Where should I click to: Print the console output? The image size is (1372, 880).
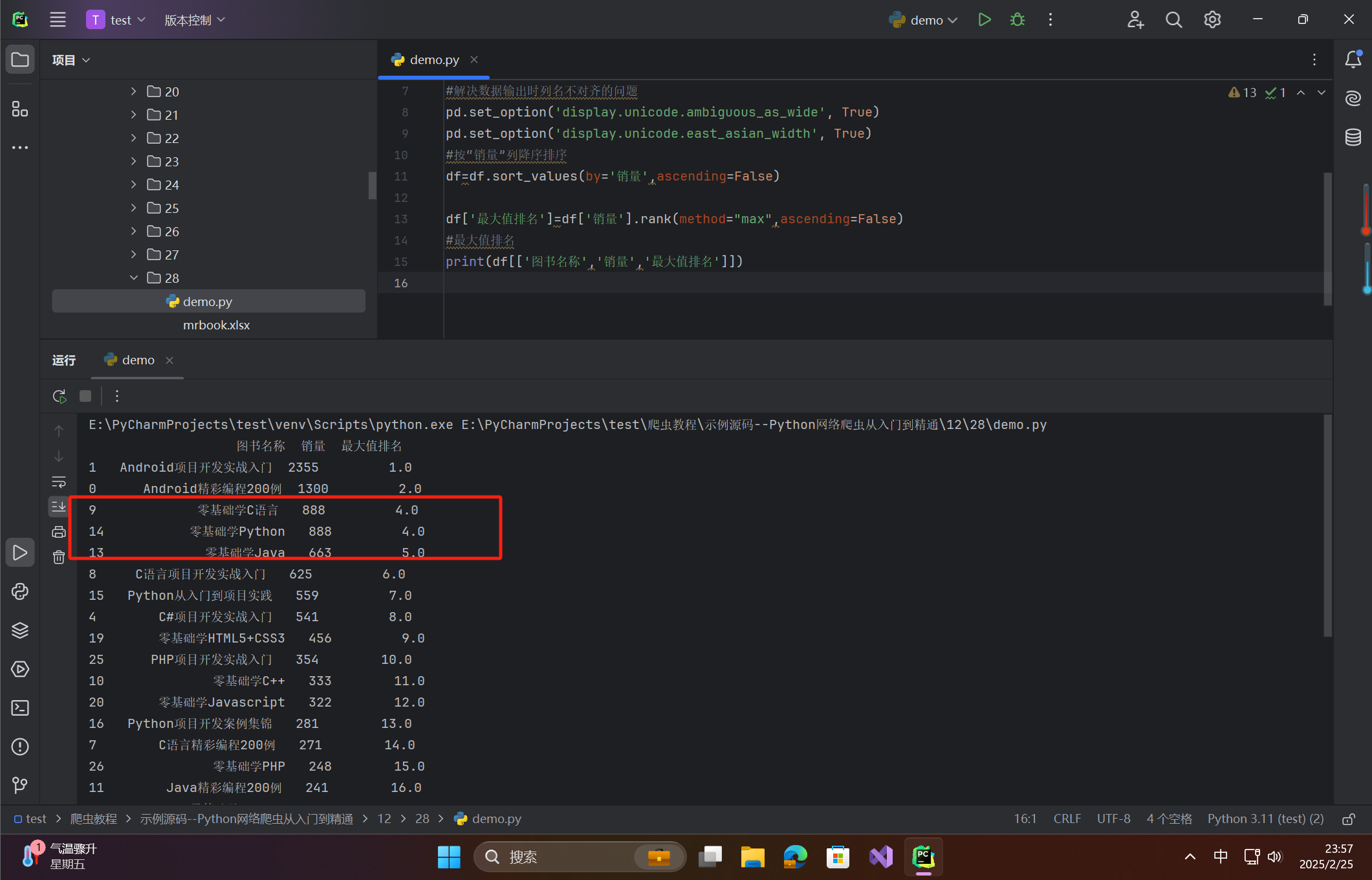[x=59, y=532]
